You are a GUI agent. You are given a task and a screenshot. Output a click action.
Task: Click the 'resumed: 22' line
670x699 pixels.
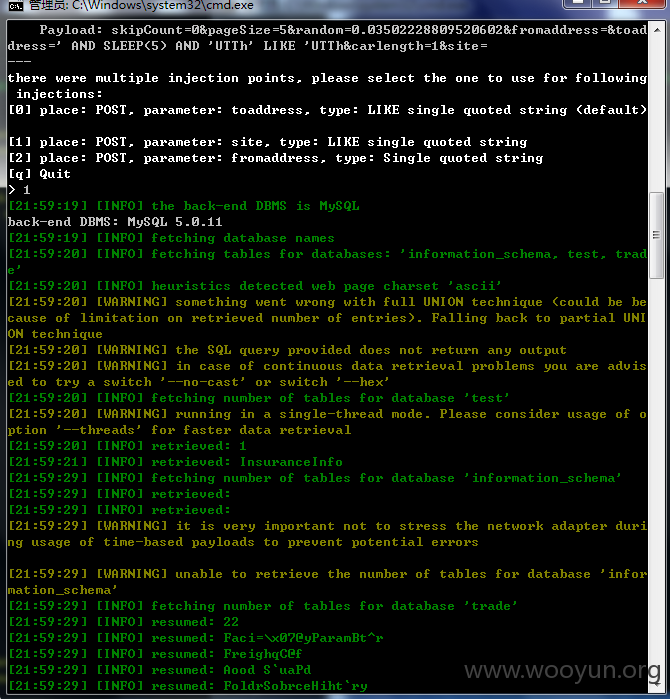(123, 622)
